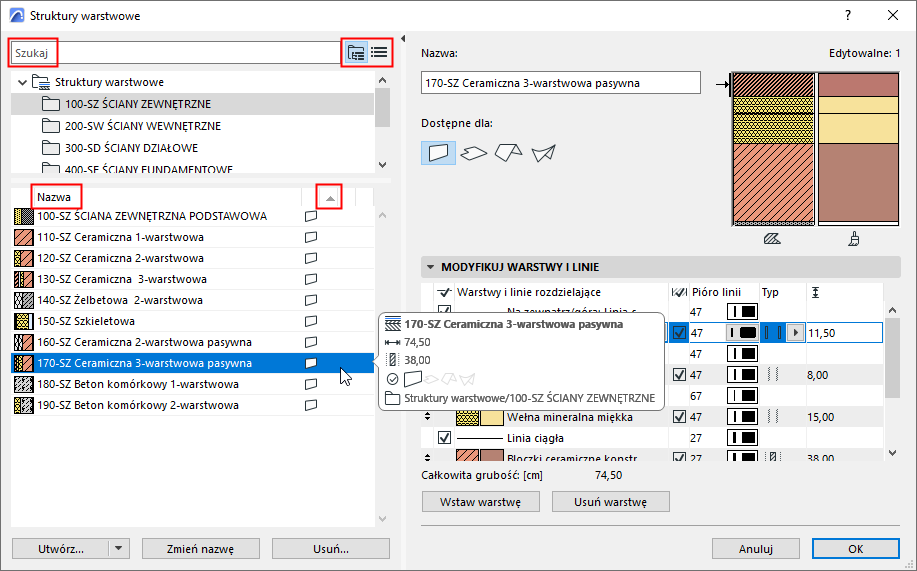Click the Zmień nazwę button
This screenshot has width=917, height=571.
[x=201, y=549]
